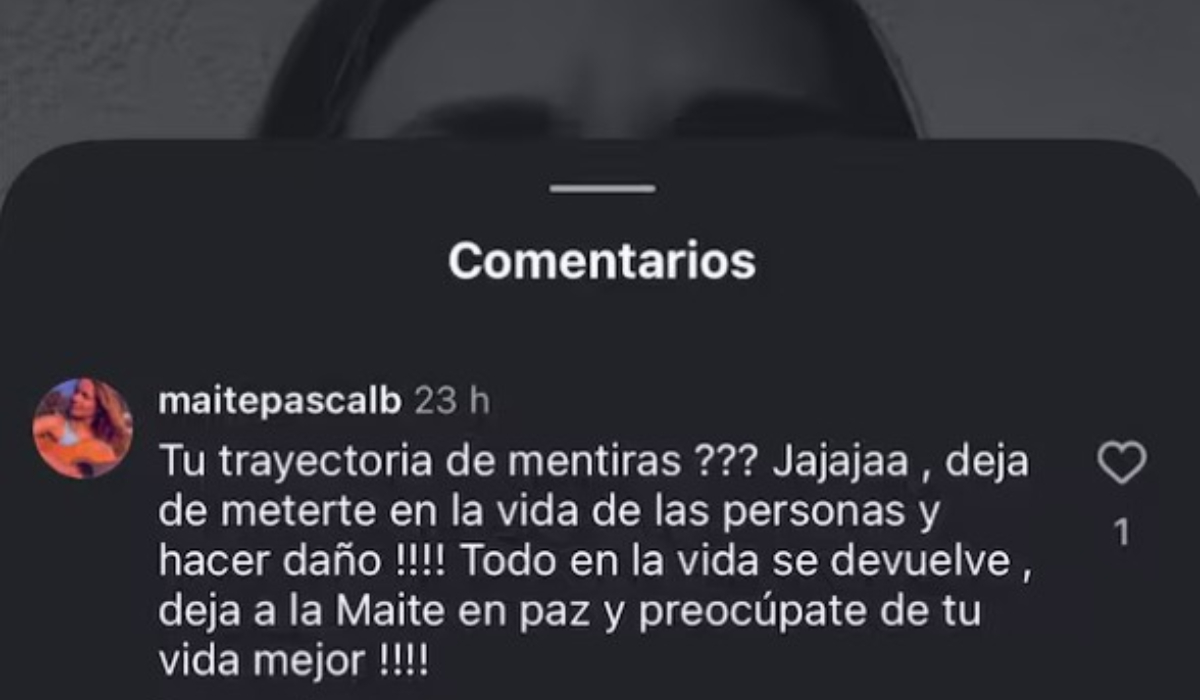Screen dimensions: 1200x700
Task: Like maitepascalb's comment with the heart icon
Action: tap(1121, 464)
